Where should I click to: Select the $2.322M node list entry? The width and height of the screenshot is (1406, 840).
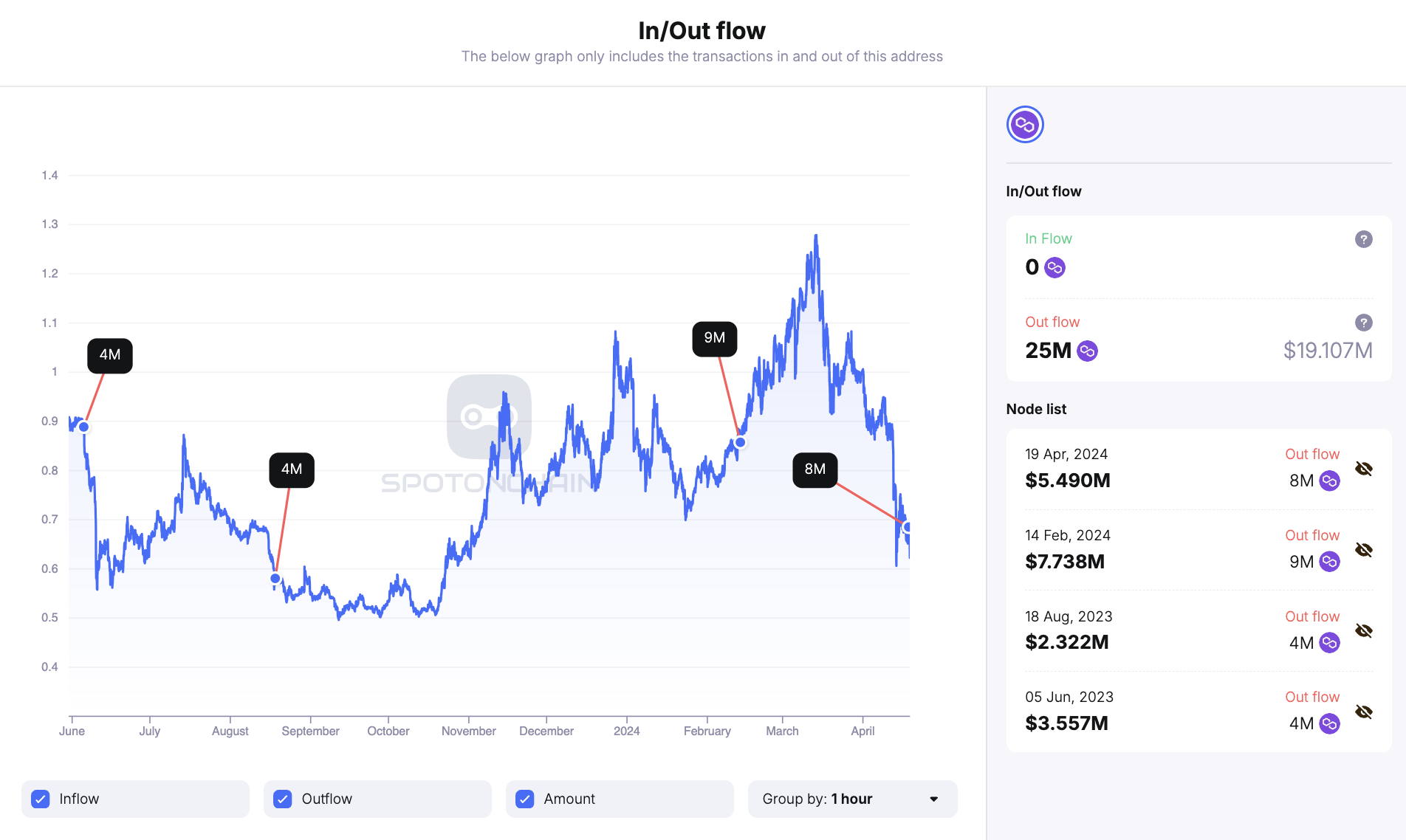pos(1067,642)
